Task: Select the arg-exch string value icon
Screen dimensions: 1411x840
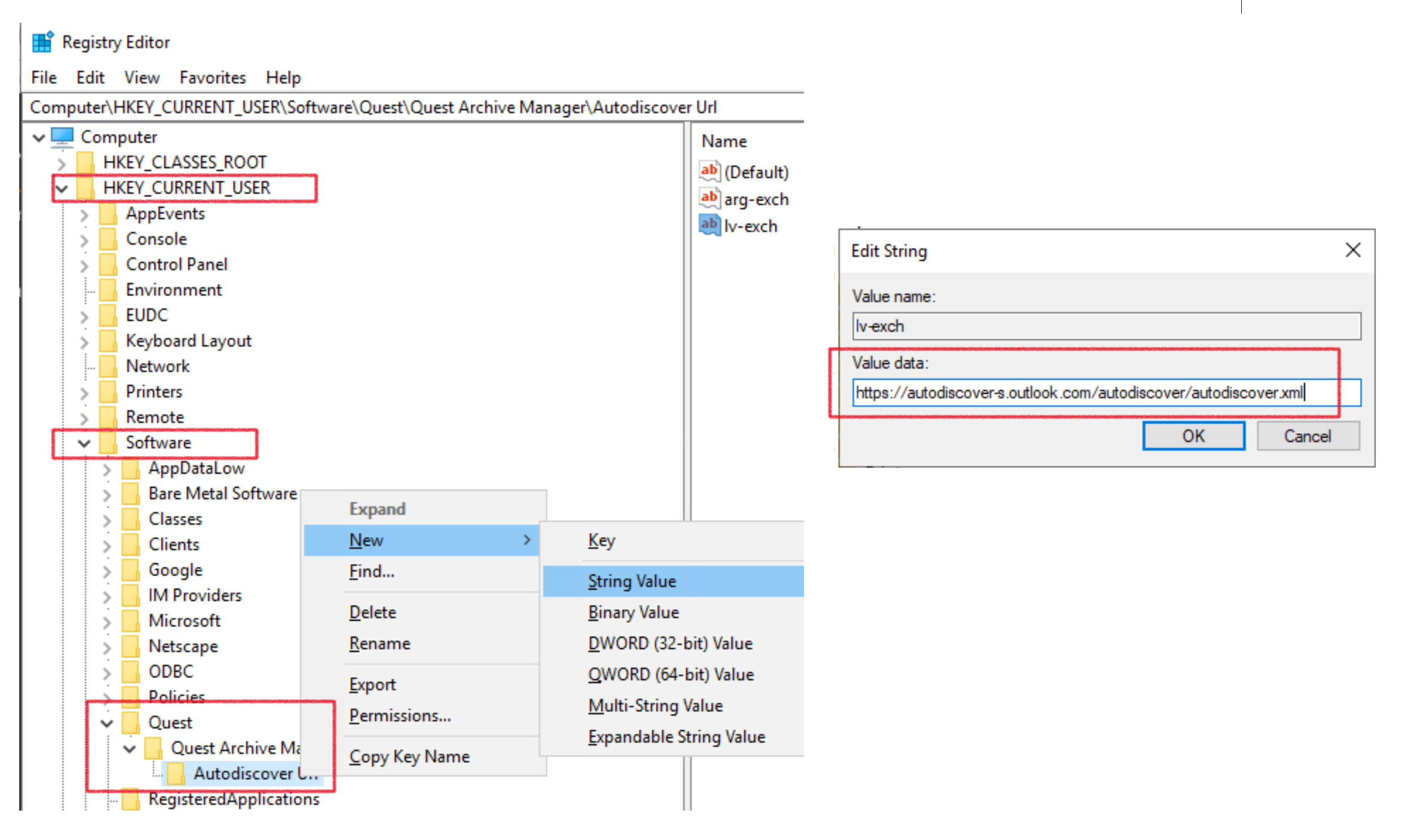Action: (x=710, y=198)
